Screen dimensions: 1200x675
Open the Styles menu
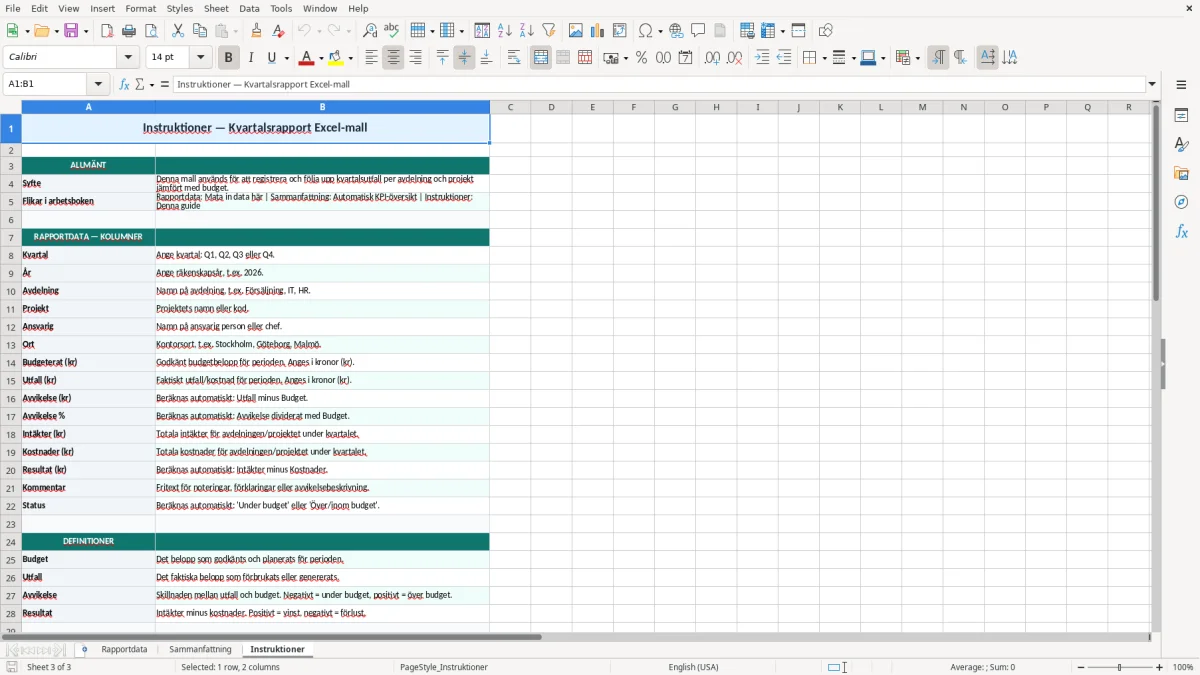tap(180, 8)
